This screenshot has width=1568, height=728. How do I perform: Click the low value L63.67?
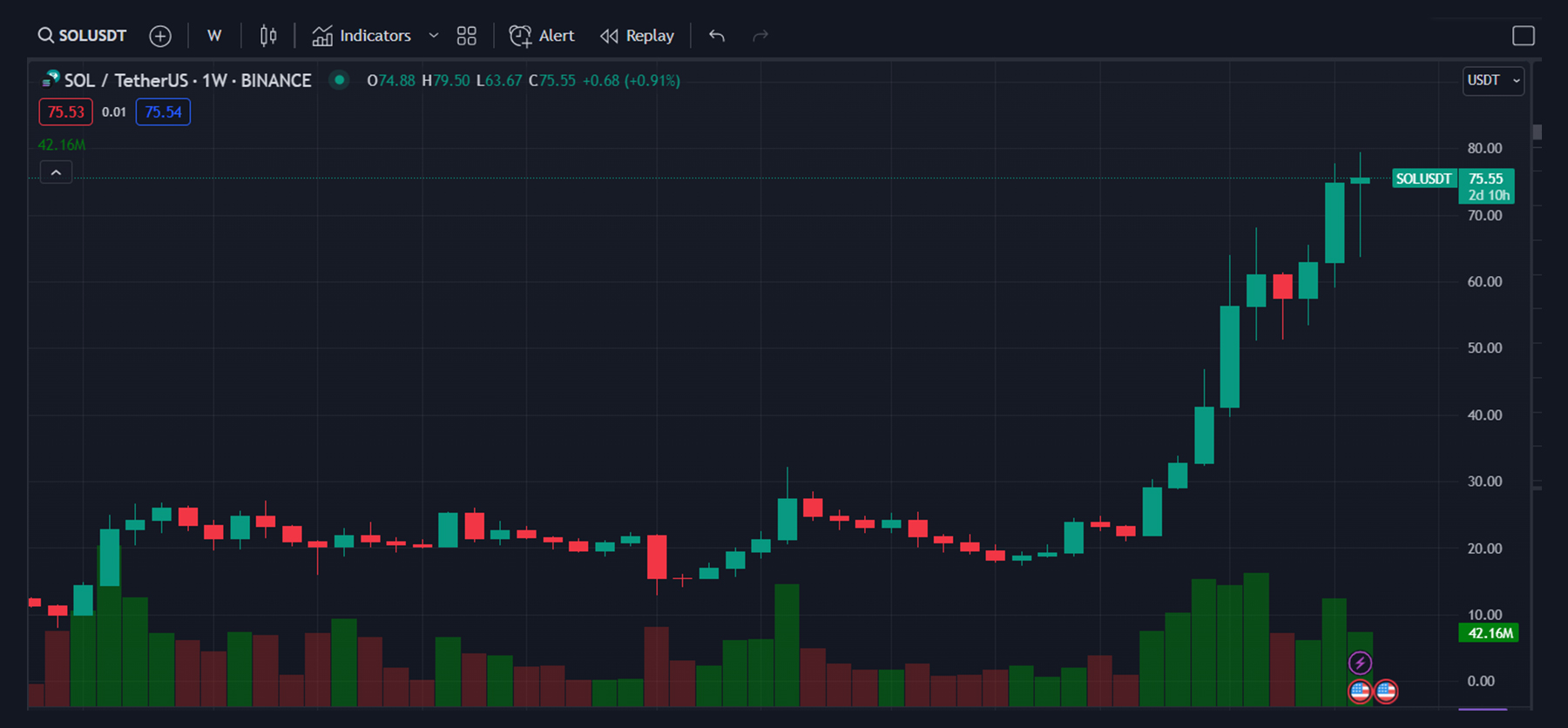499,81
